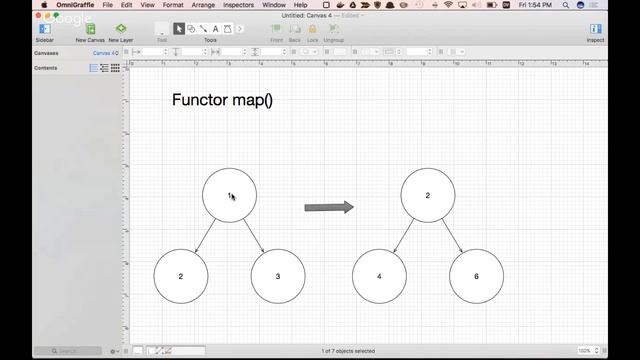Open the Inspectors menu

pyautogui.click(x=238, y=5)
